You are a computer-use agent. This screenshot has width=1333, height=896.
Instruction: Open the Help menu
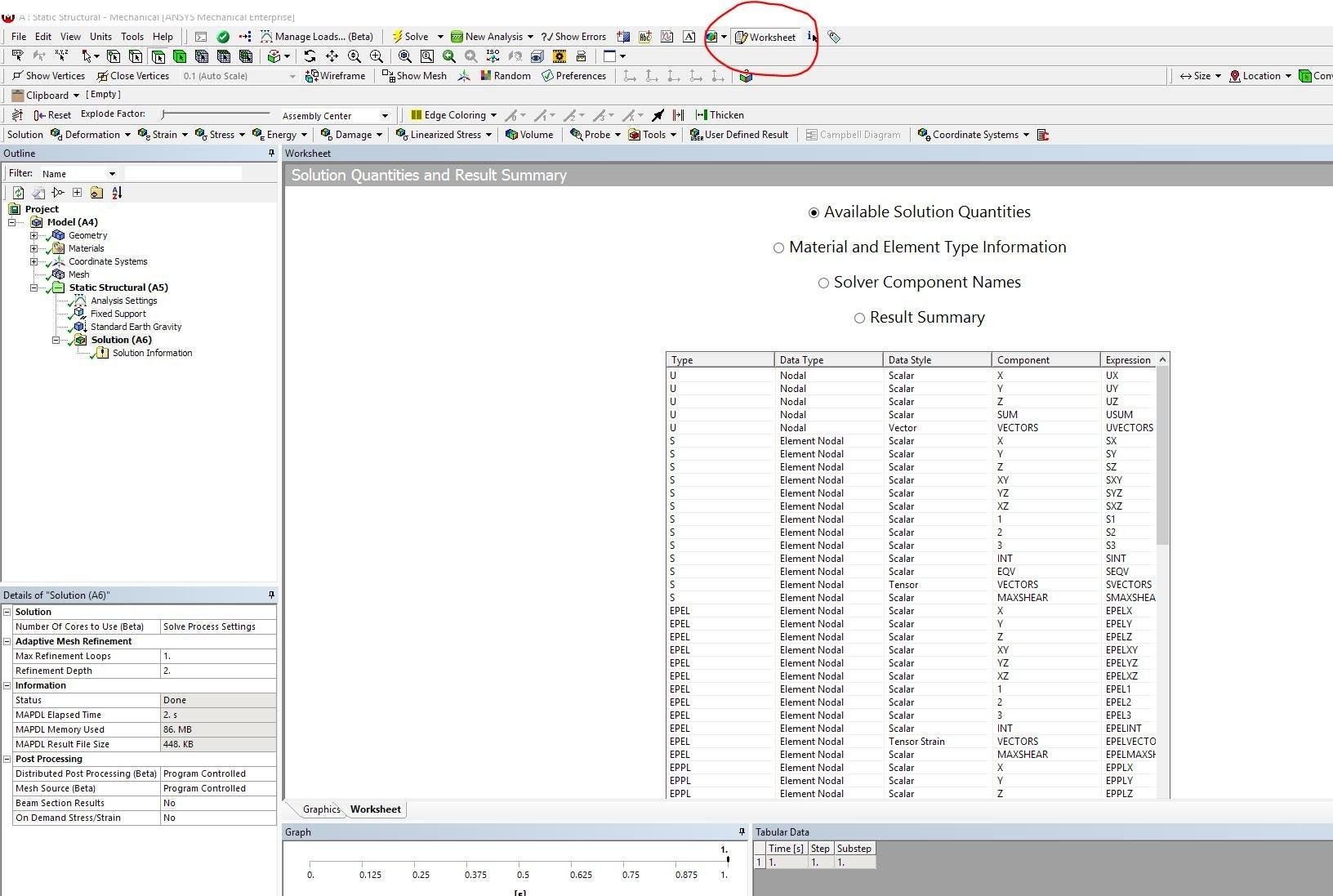tap(163, 37)
